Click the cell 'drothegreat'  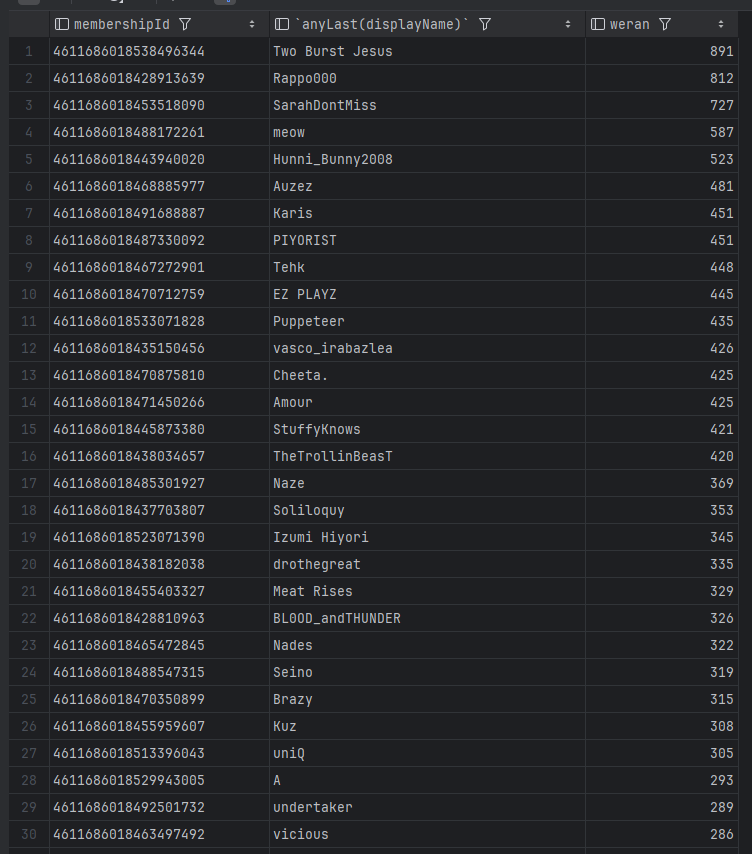[427, 564]
